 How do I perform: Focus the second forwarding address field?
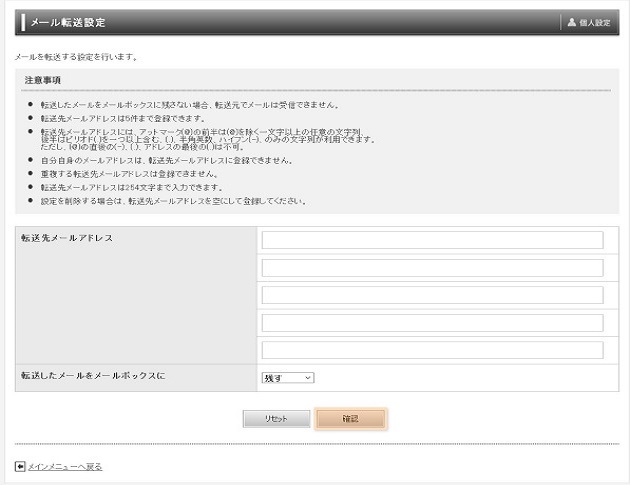pyautogui.click(x=432, y=268)
